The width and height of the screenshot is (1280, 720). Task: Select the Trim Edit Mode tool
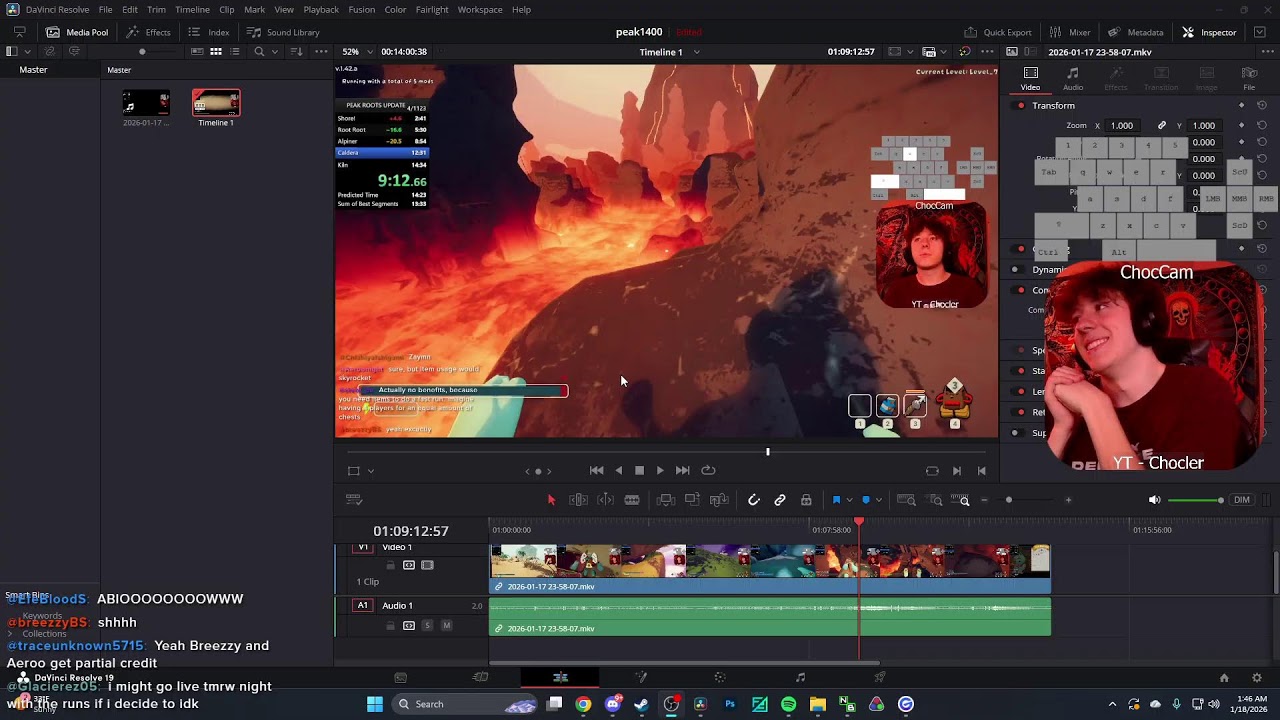[x=578, y=500]
